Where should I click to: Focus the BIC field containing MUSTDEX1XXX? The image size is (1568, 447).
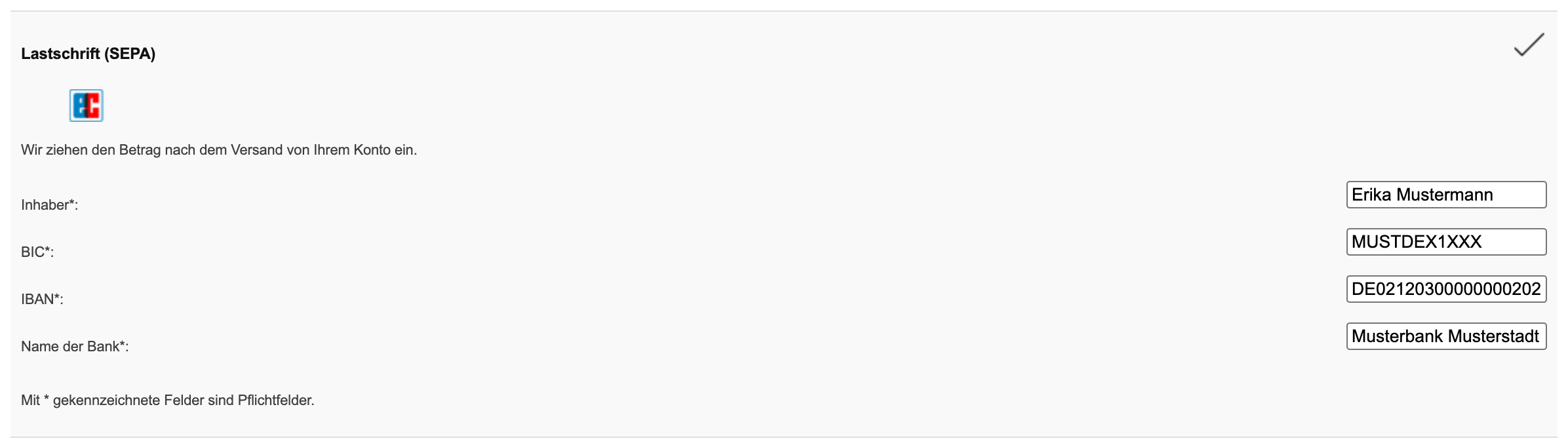pos(1446,242)
